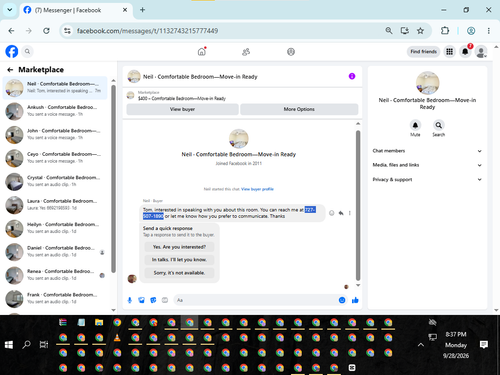The width and height of the screenshot is (500, 375).
Task: Open the account profile avatar menu
Action: coord(481,52)
